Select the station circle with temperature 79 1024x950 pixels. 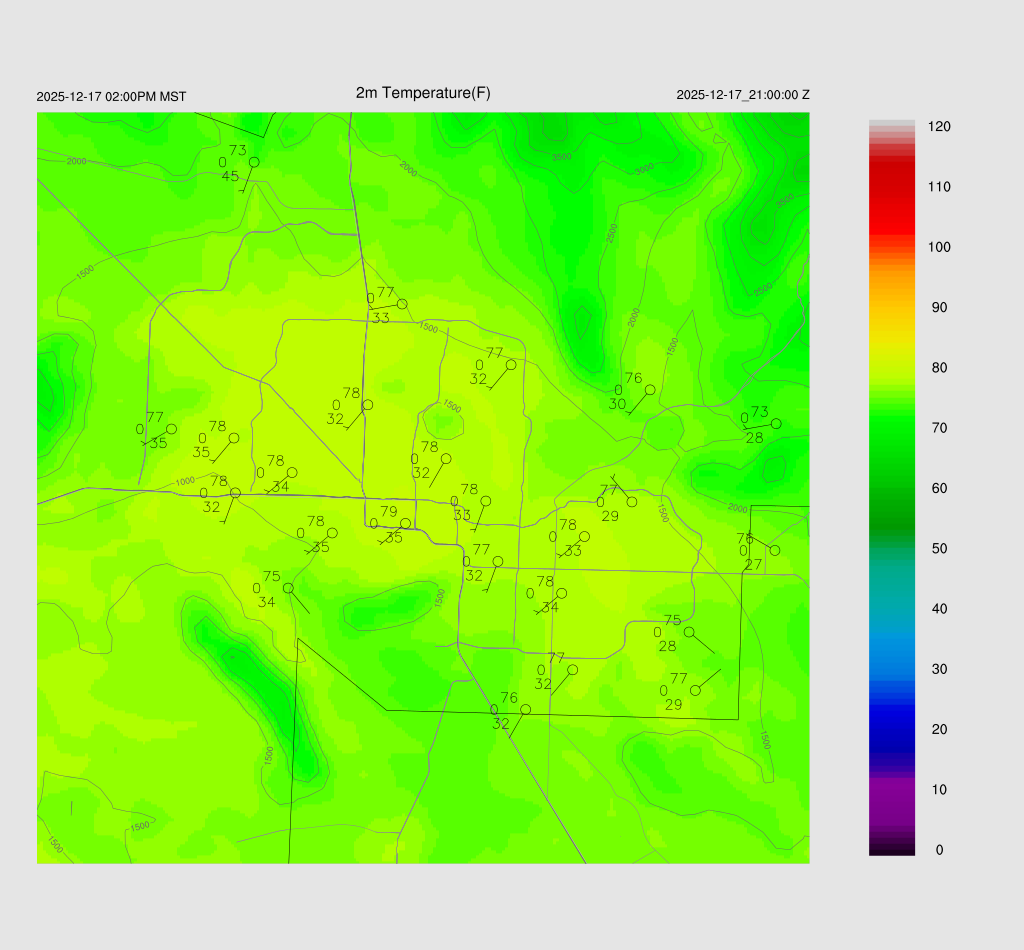[x=405, y=523]
